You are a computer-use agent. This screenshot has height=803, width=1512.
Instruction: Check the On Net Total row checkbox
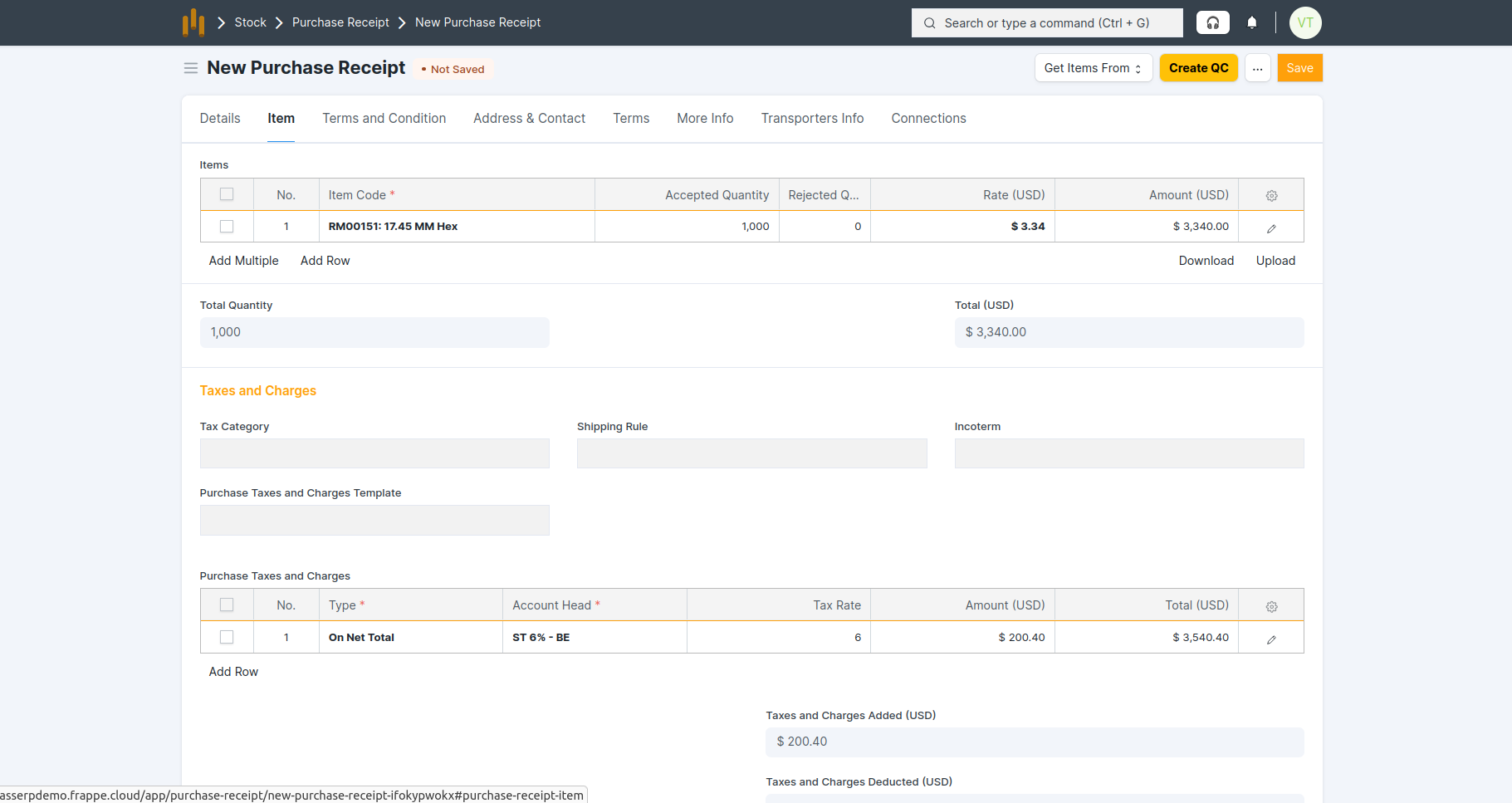[x=227, y=637]
